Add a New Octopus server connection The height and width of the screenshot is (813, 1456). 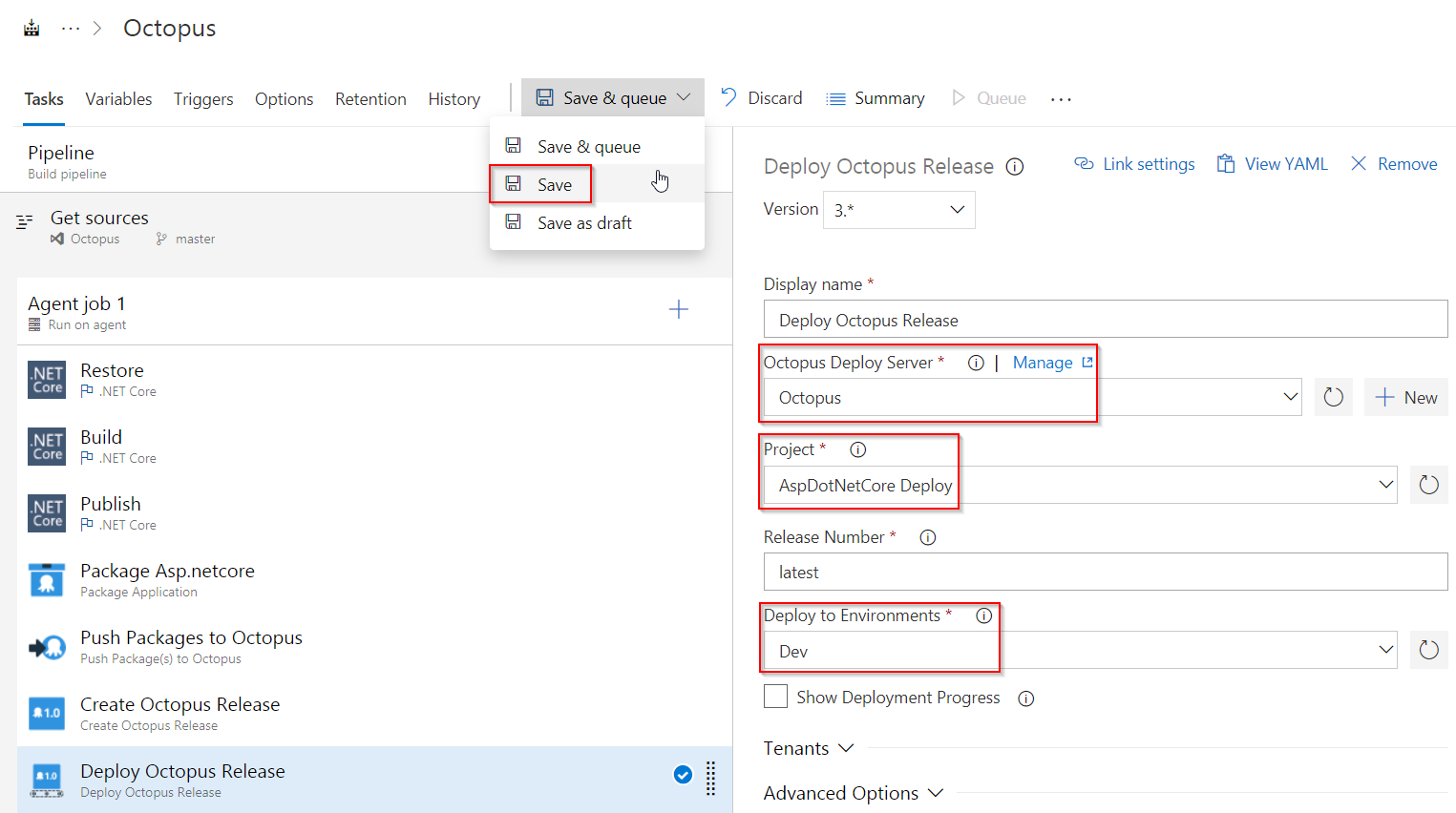[1406, 397]
